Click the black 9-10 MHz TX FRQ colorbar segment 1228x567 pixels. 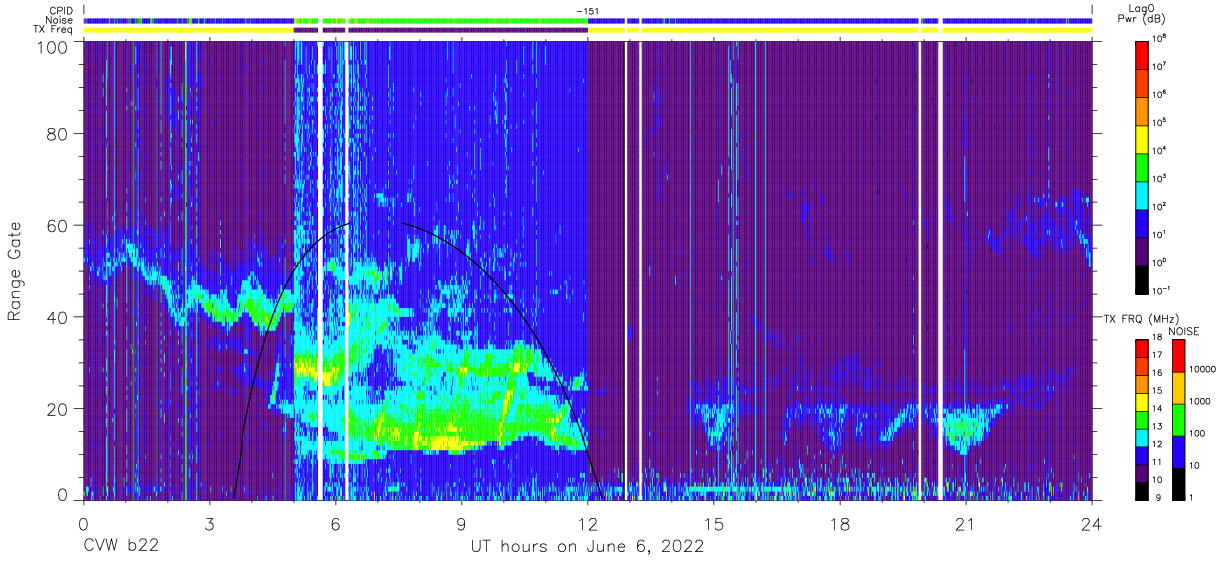coord(1143,490)
